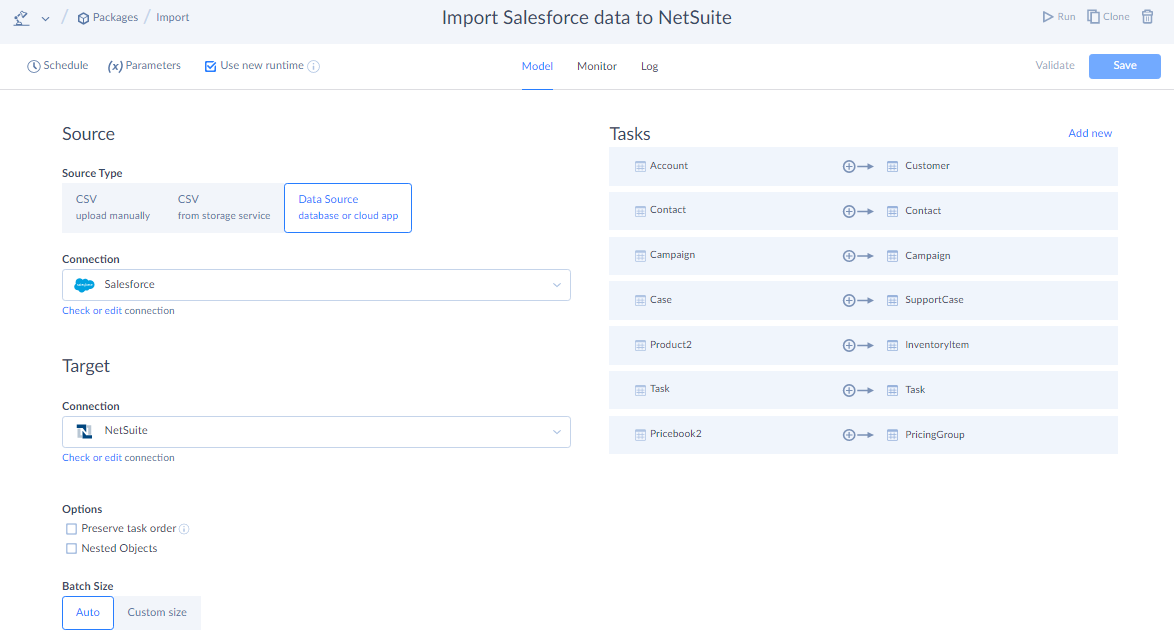Click the package title Import Salesforce data to NetSuite
This screenshot has width=1174, height=643.
click(586, 17)
